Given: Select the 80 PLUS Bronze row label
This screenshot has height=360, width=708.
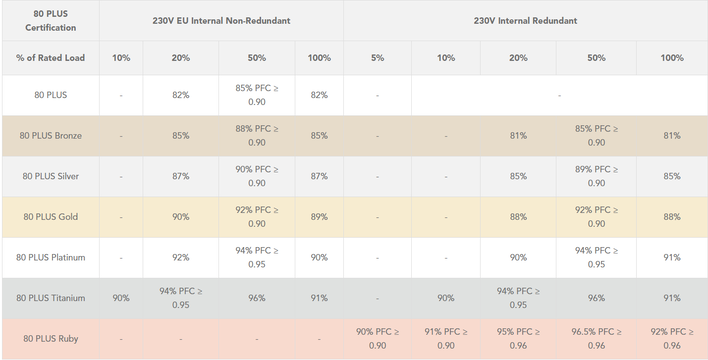Looking at the screenshot, I should [51, 136].
